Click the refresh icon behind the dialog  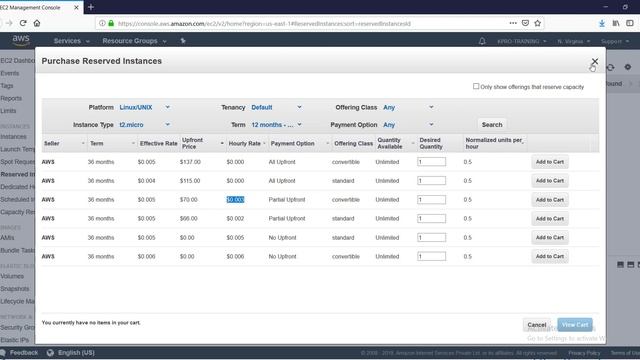(x=611, y=67)
